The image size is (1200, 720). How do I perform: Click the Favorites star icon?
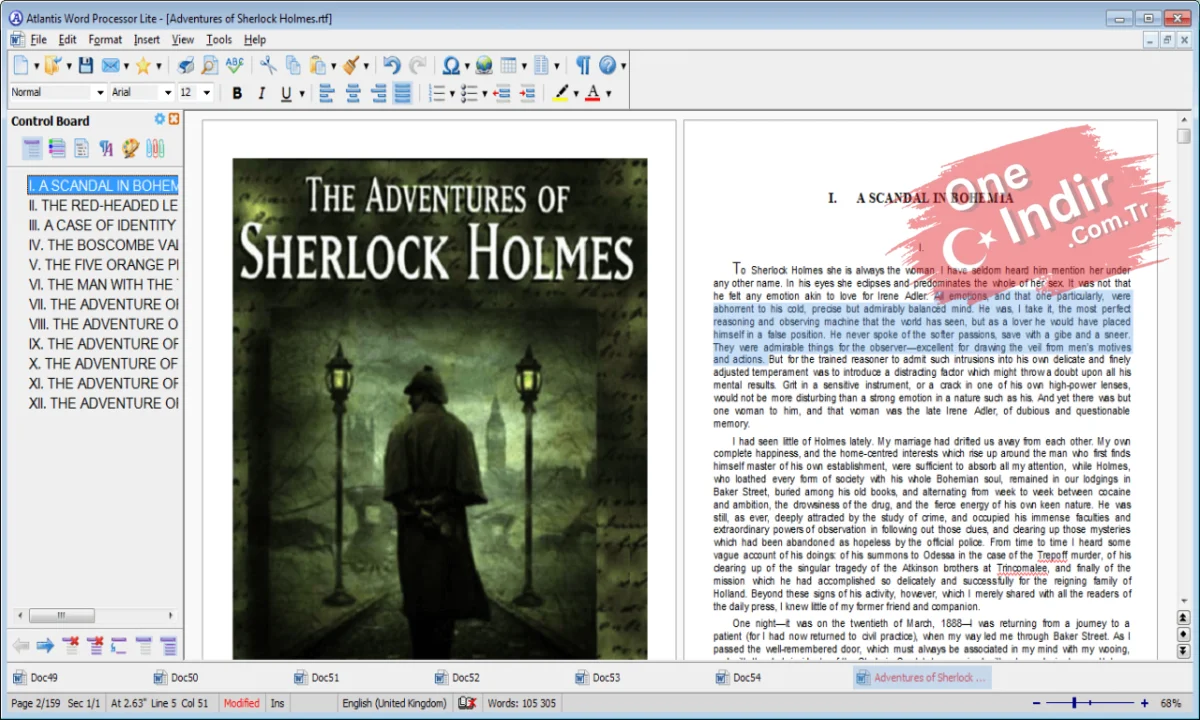point(143,66)
